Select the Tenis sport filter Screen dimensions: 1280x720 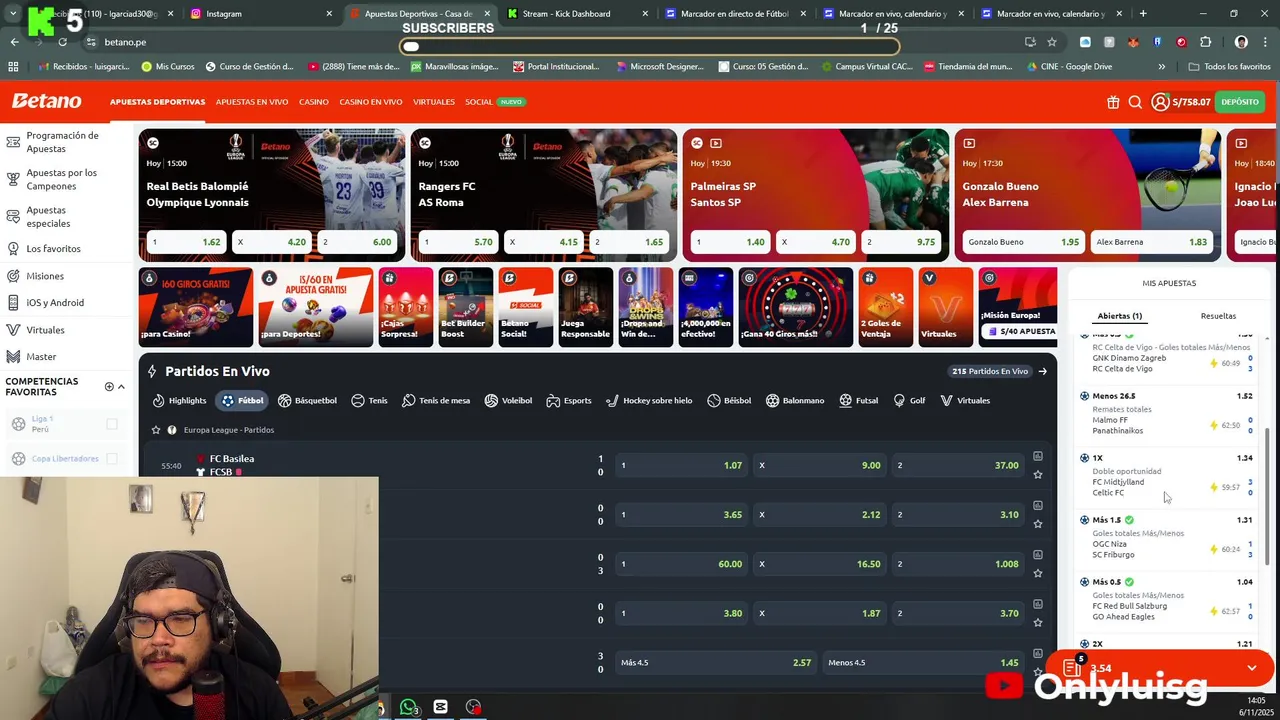coord(369,400)
